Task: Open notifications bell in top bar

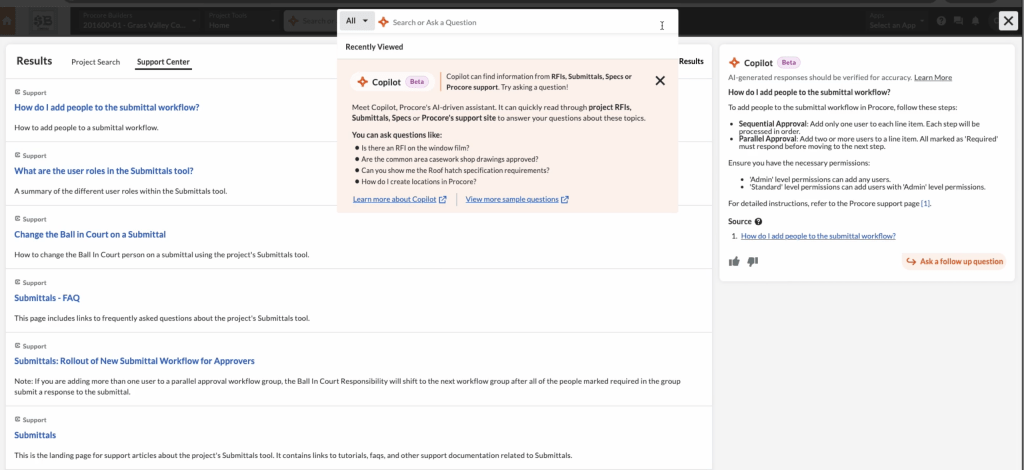Action: click(x=975, y=21)
